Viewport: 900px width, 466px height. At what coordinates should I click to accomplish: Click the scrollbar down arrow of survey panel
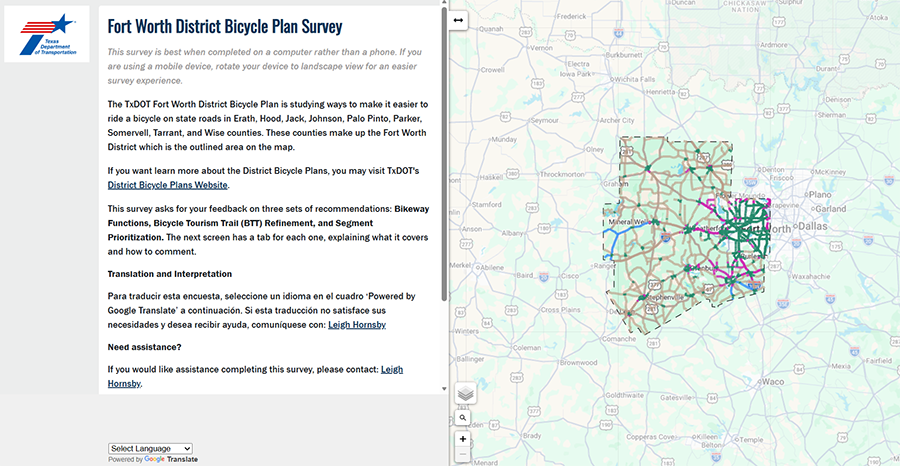(444, 389)
